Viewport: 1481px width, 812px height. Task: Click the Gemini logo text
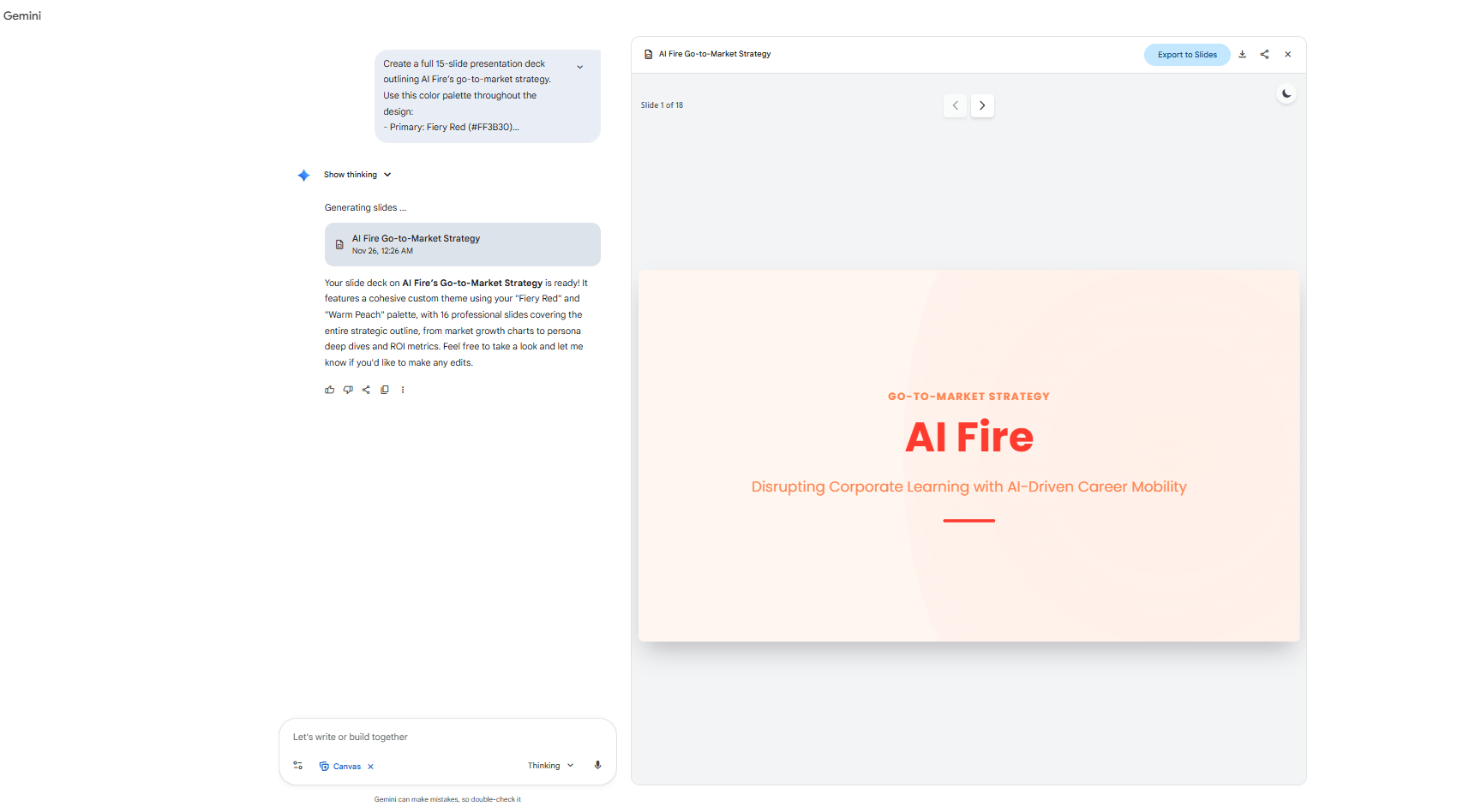tap(22, 15)
